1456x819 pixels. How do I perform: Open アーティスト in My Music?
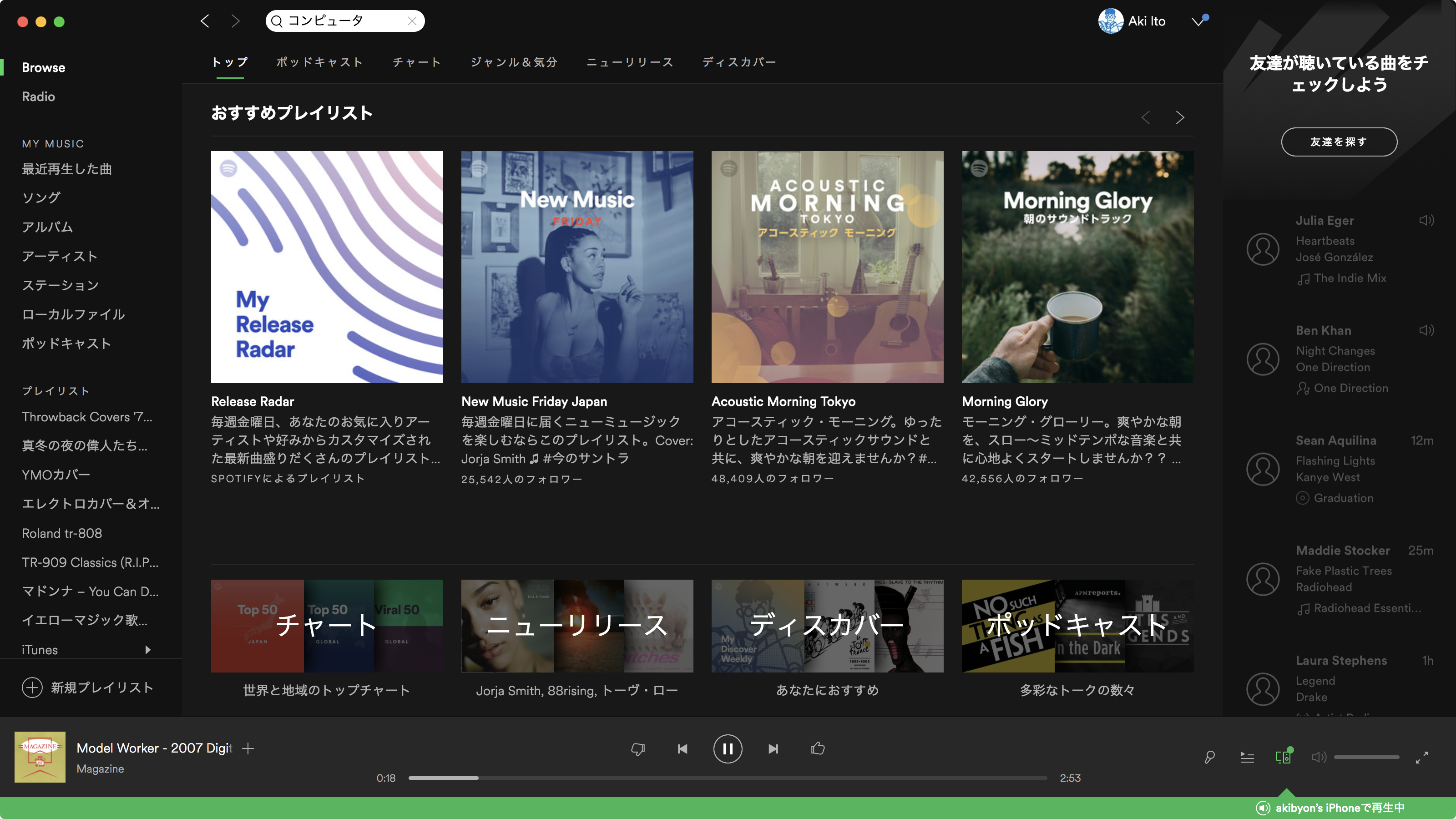tap(60, 256)
